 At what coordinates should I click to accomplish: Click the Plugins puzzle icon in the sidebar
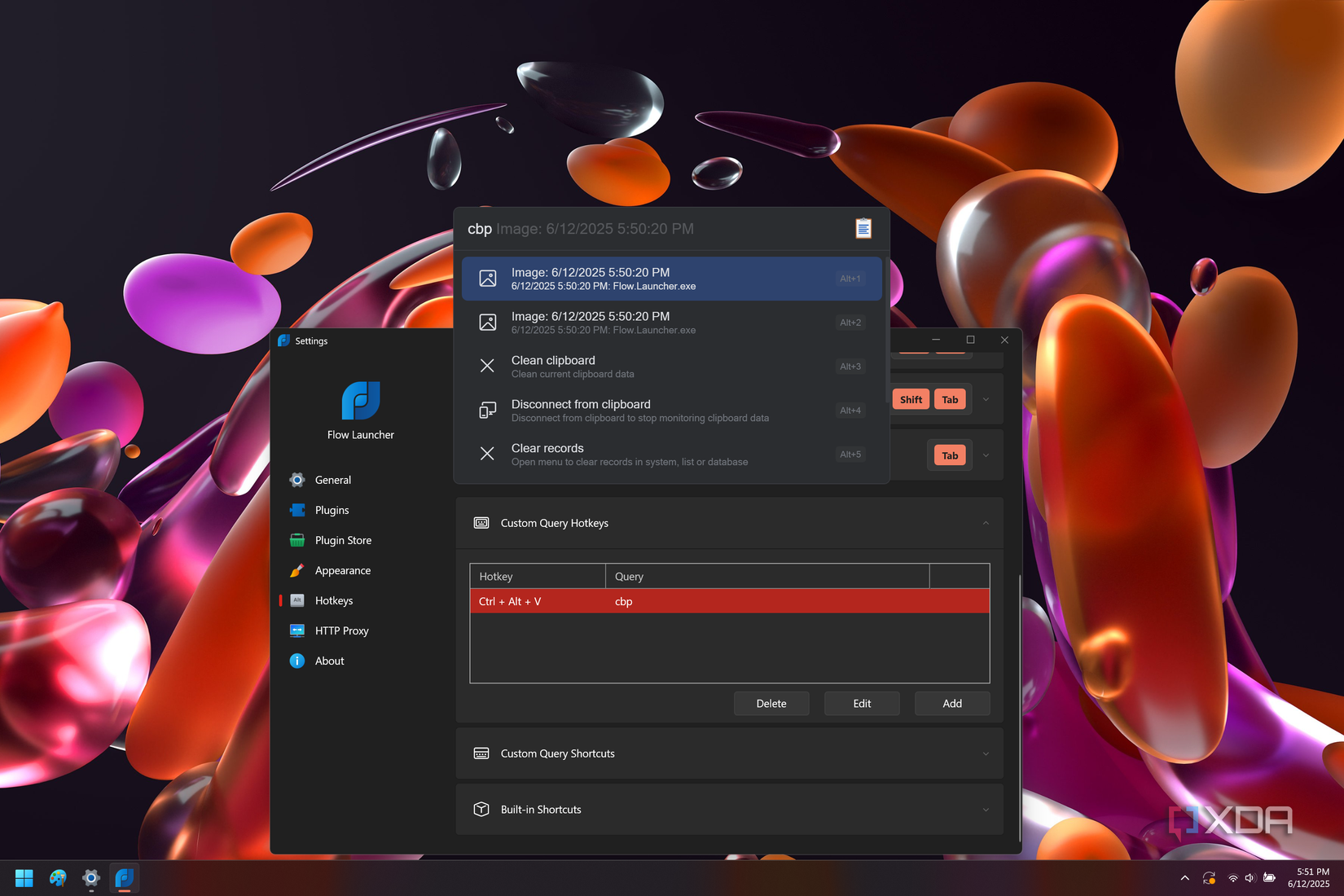296,510
